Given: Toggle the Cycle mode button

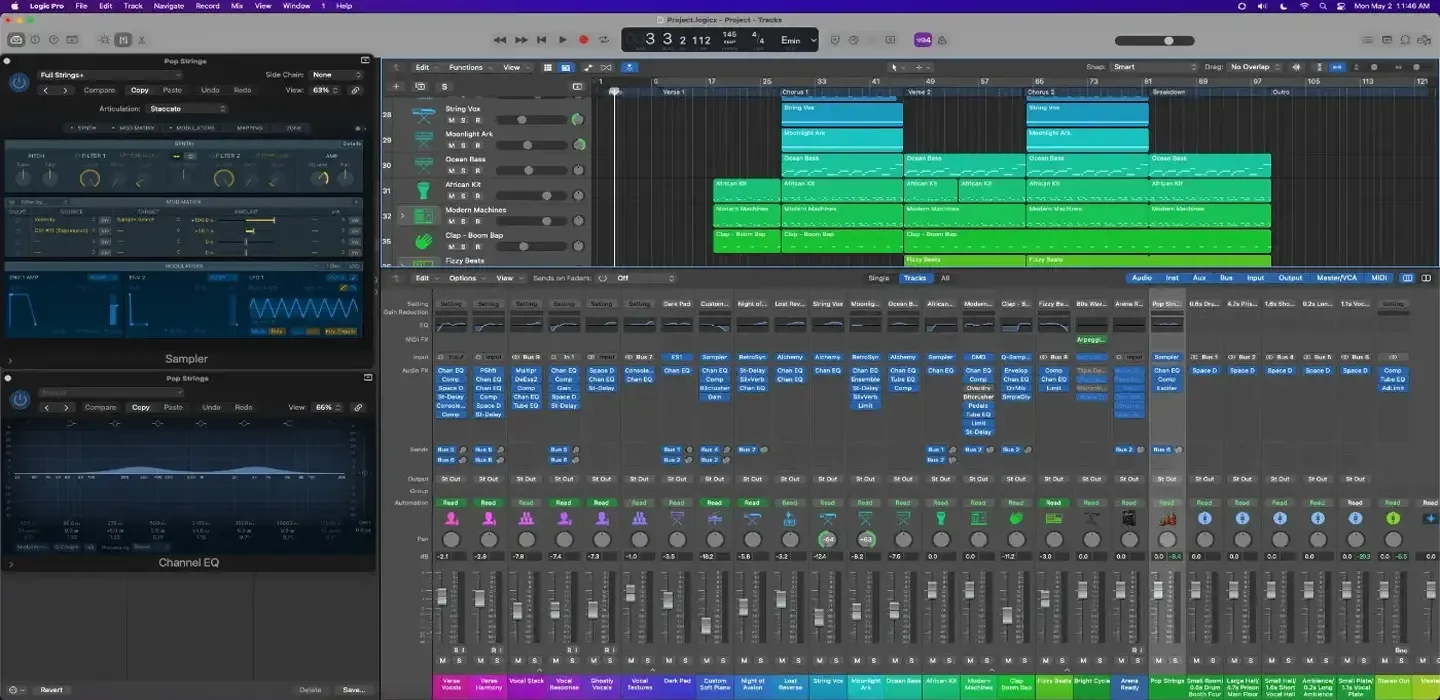Looking at the screenshot, I should 604,40.
